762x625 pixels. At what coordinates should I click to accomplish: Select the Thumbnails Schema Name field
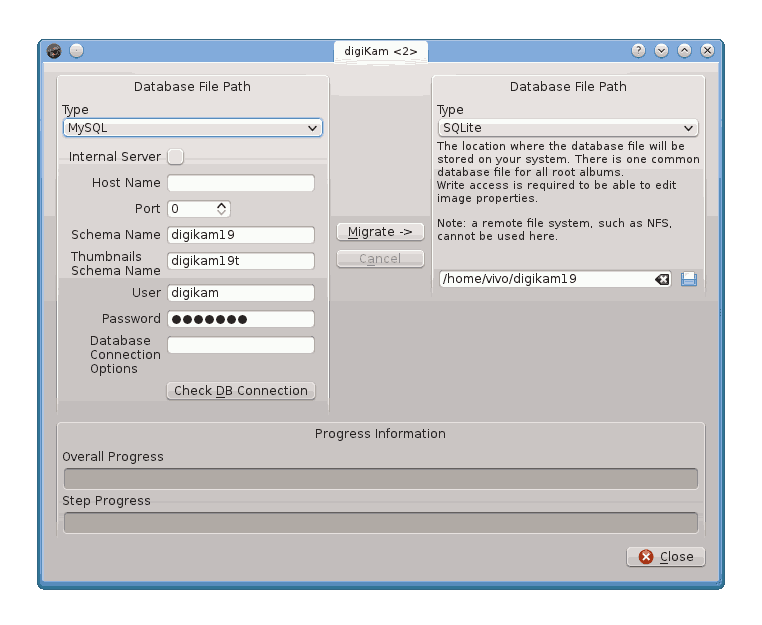(240, 261)
